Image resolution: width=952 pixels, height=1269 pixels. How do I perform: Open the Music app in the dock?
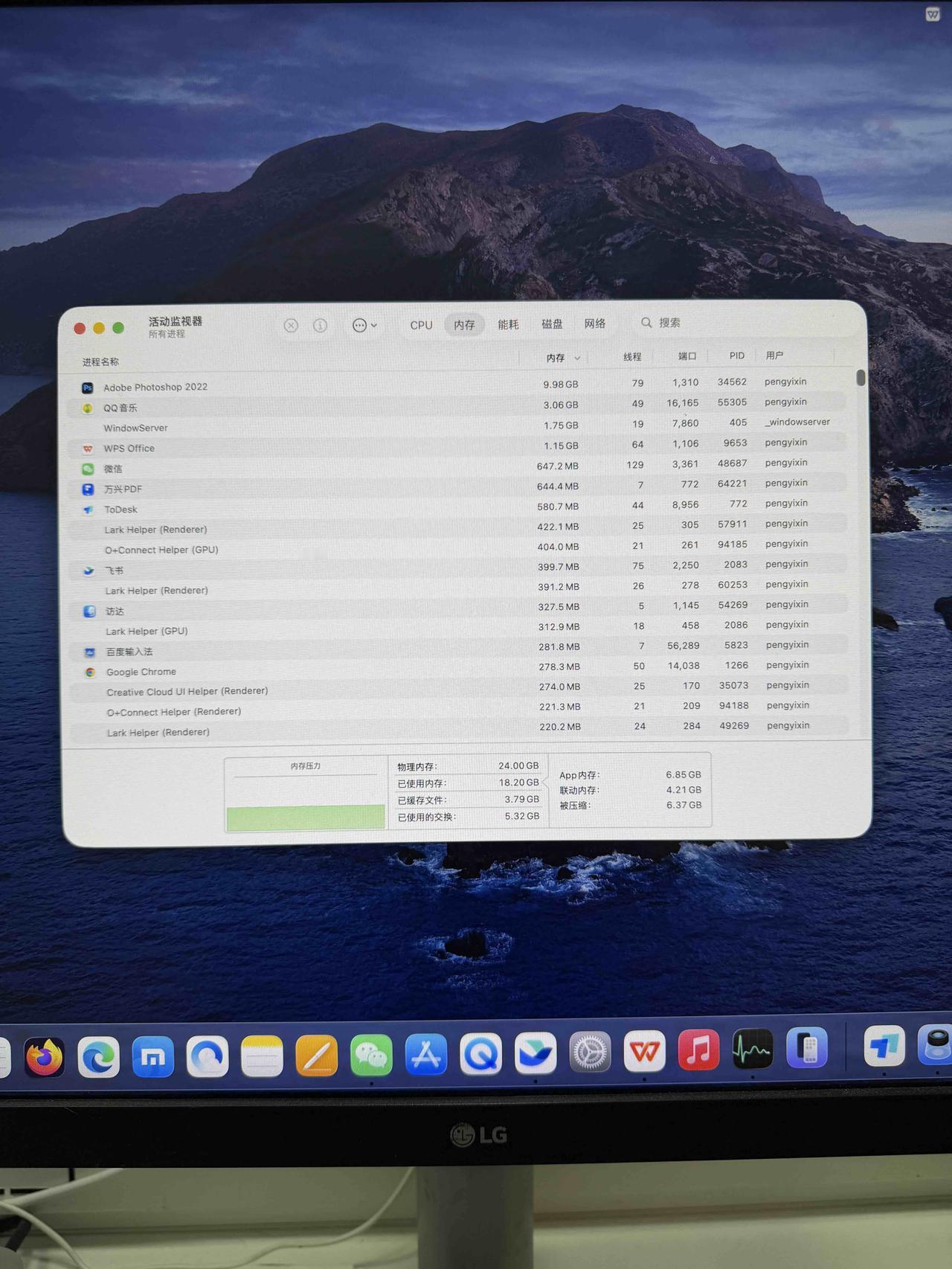pyautogui.click(x=698, y=1050)
